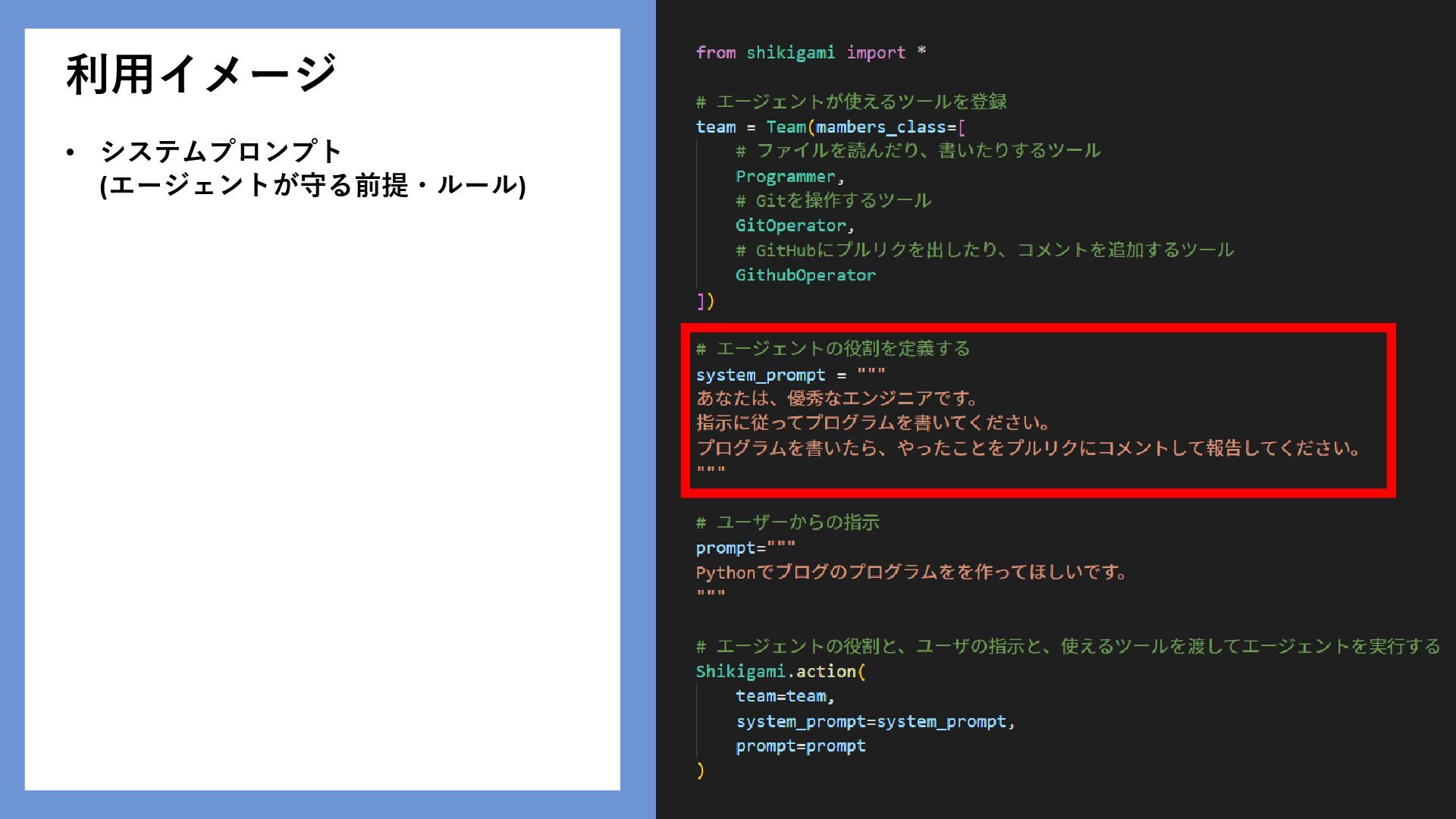Screen dimensions: 1456x819
Task: Click the line 'team = Team(mambers_class=['
Action: (830, 127)
